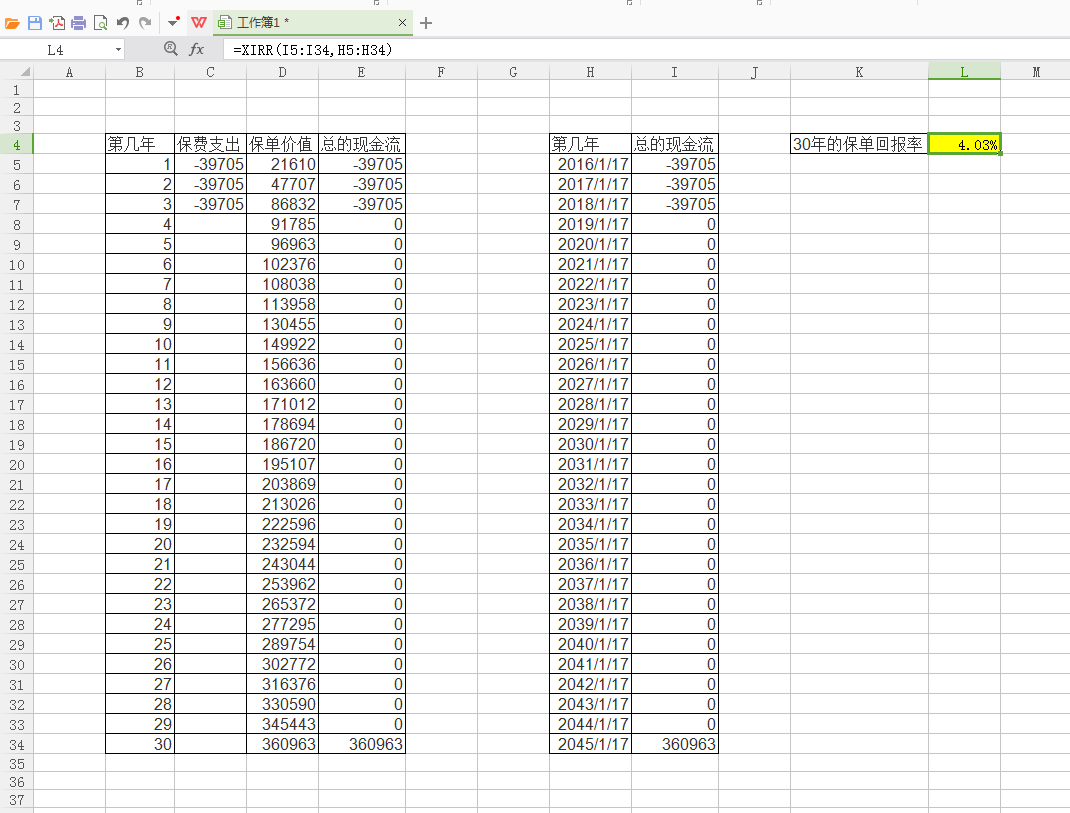The image size is (1070, 813).
Task: Select cell with value 265372
Action: click(283, 604)
